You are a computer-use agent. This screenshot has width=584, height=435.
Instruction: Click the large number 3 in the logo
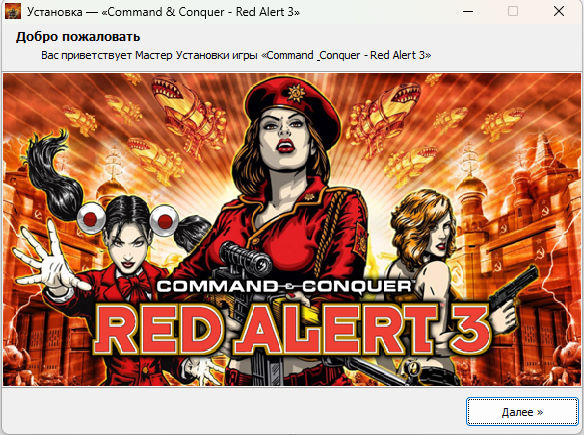coord(468,328)
